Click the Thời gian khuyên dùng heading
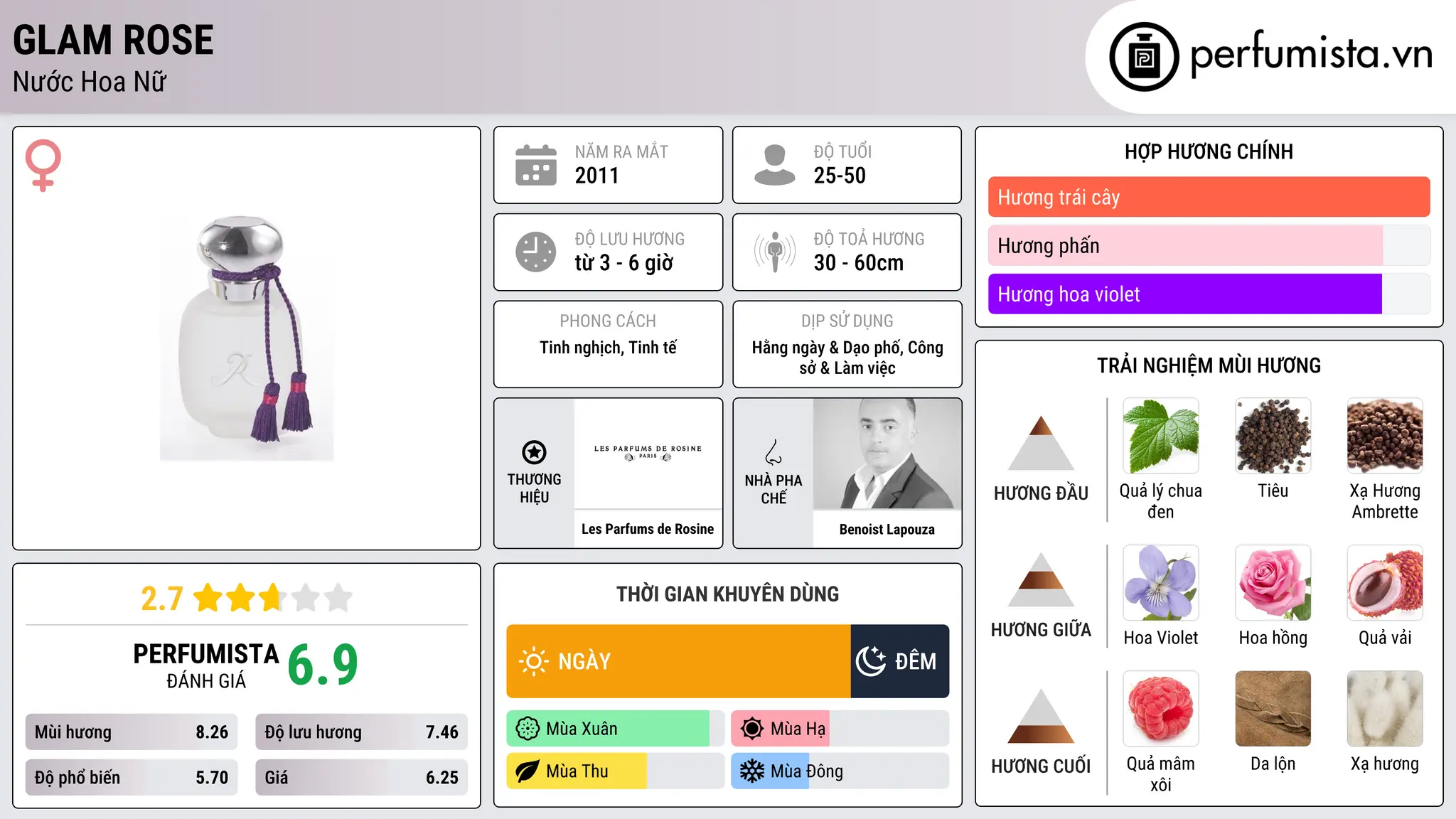 (727, 594)
